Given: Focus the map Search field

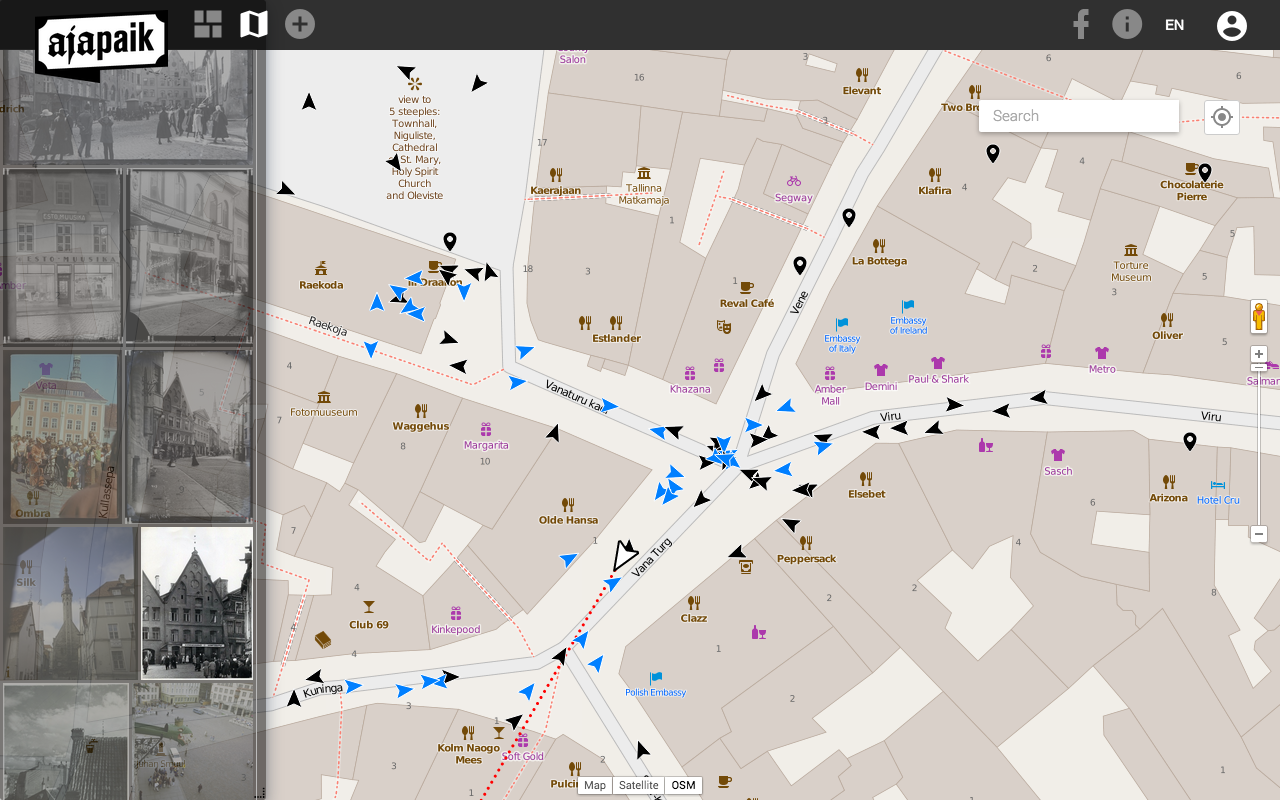Looking at the screenshot, I should click(x=1079, y=116).
